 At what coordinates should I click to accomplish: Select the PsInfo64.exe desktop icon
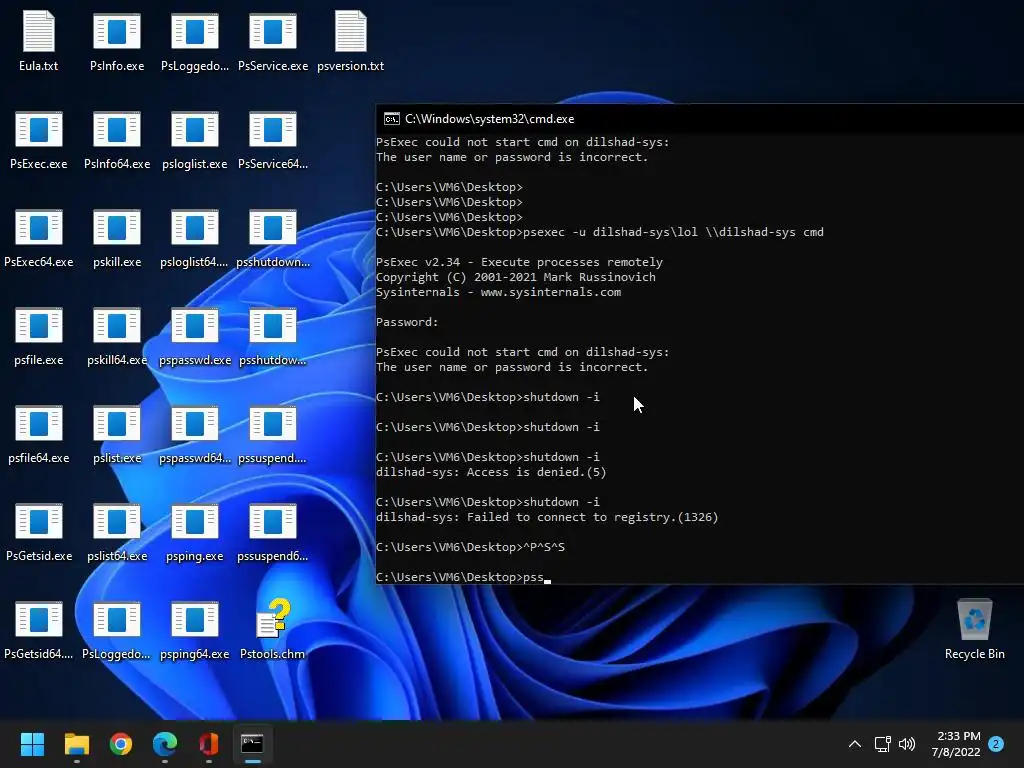tap(117, 139)
